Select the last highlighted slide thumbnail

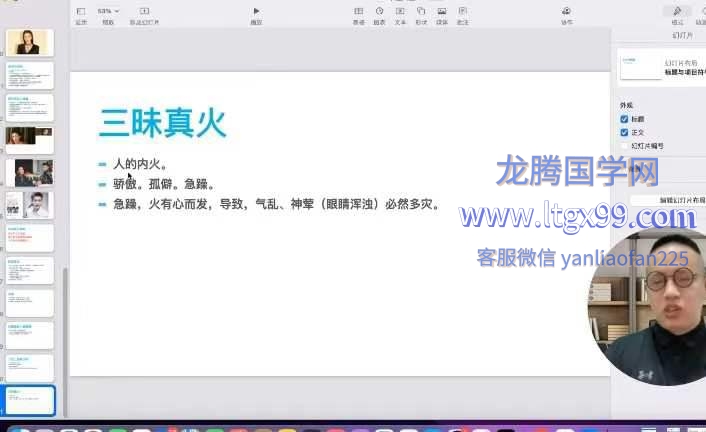[30, 400]
